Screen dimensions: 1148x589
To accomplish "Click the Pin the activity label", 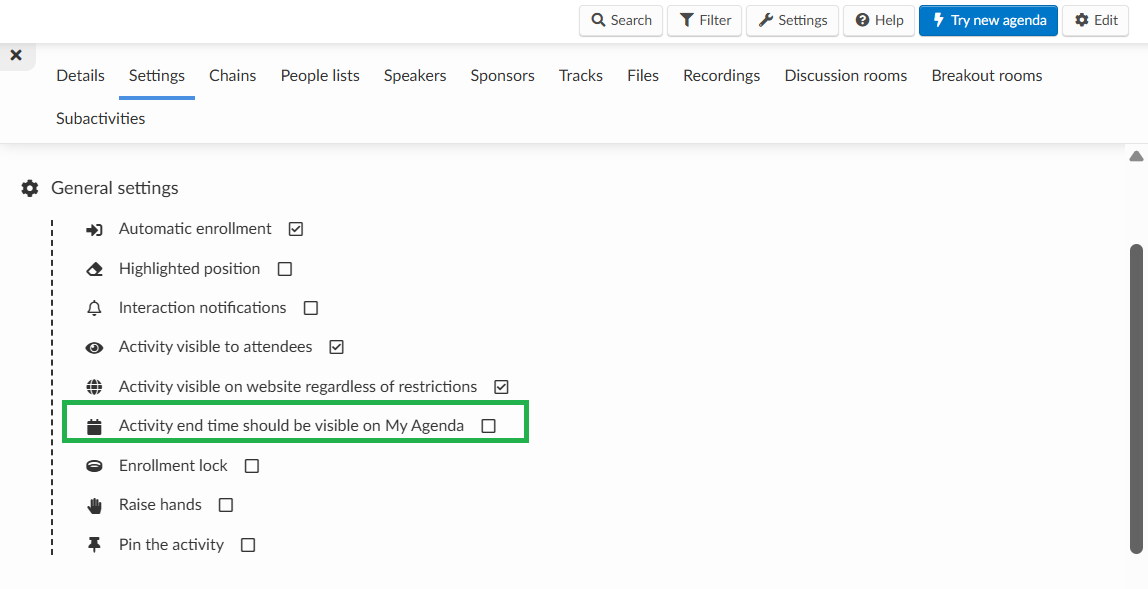I will (x=171, y=545).
